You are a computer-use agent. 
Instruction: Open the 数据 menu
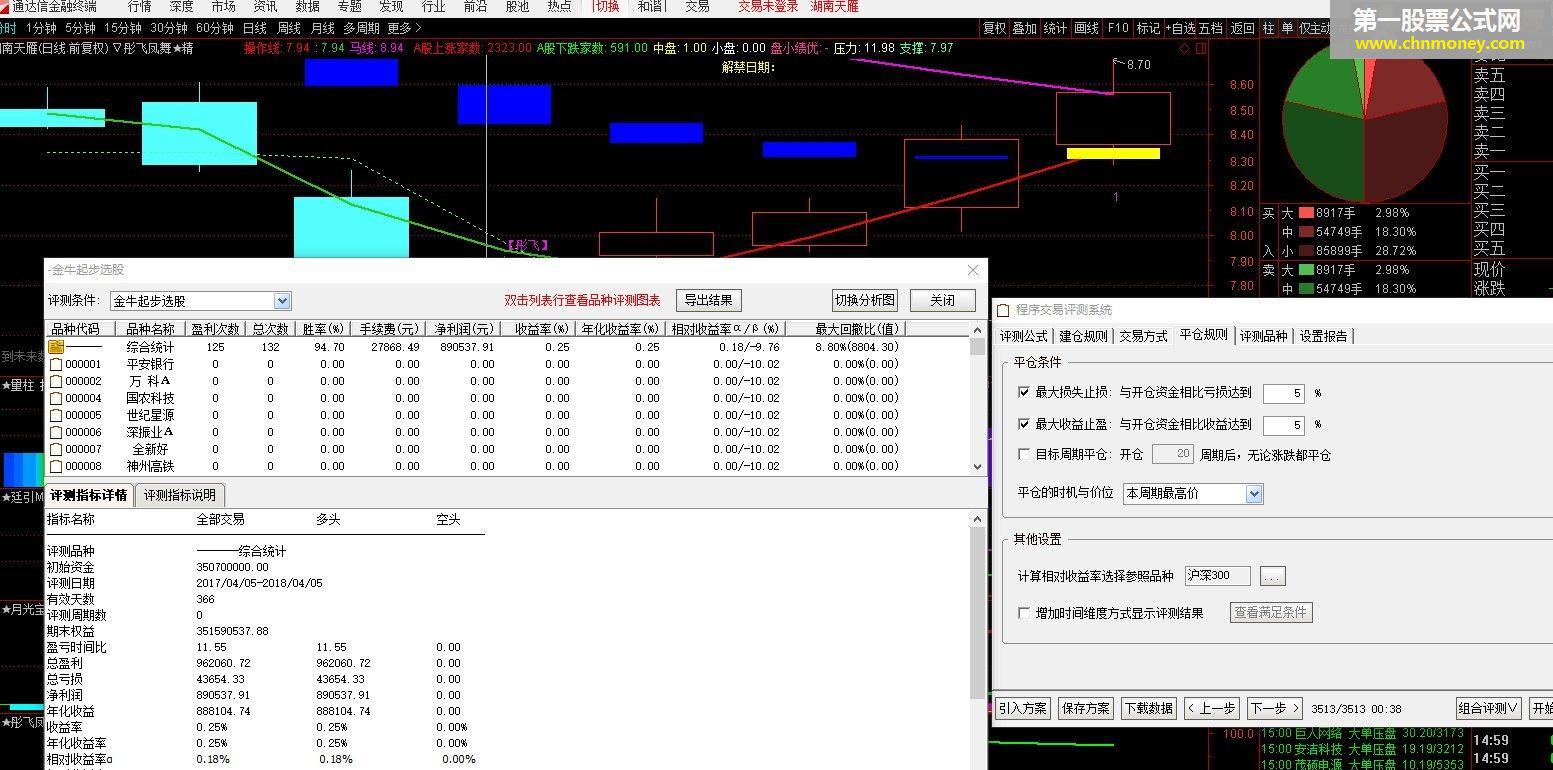coord(308,7)
